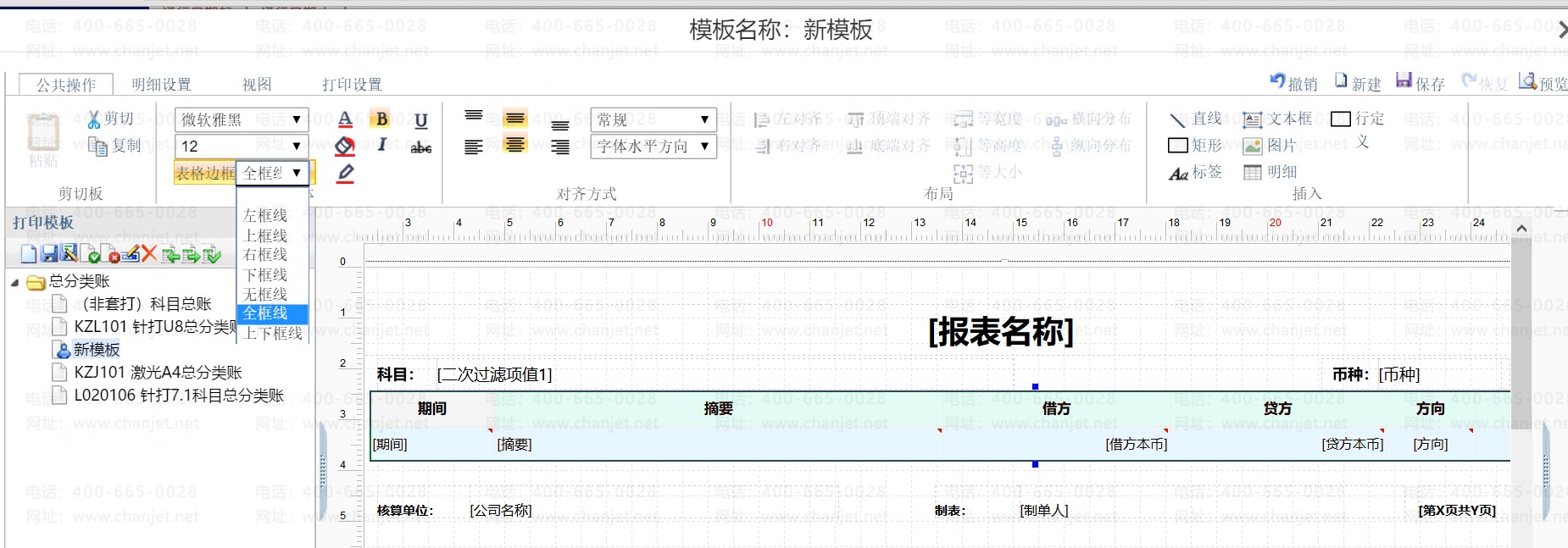Select the [二次过滤项值1] field
The image size is (1568, 548).
[495, 374]
